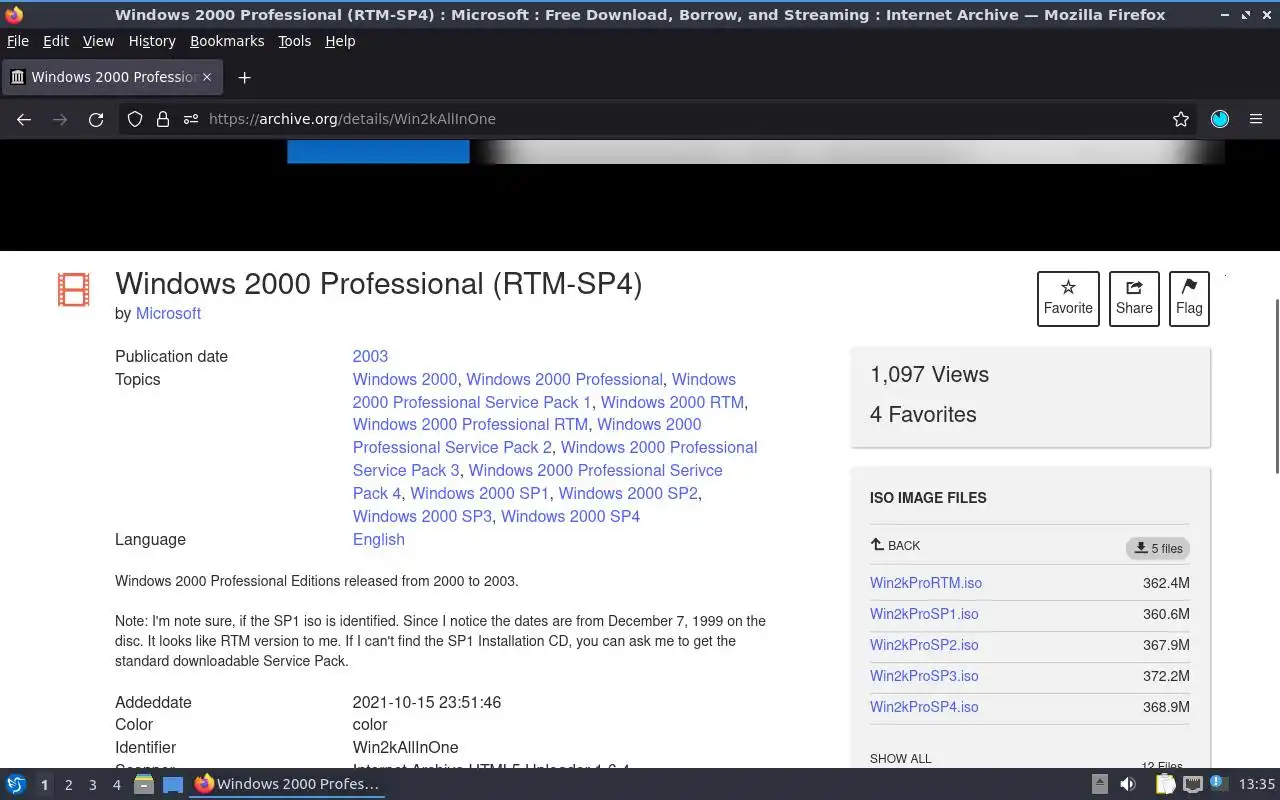Open the 2003 publication date link

[x=370, y=356]
